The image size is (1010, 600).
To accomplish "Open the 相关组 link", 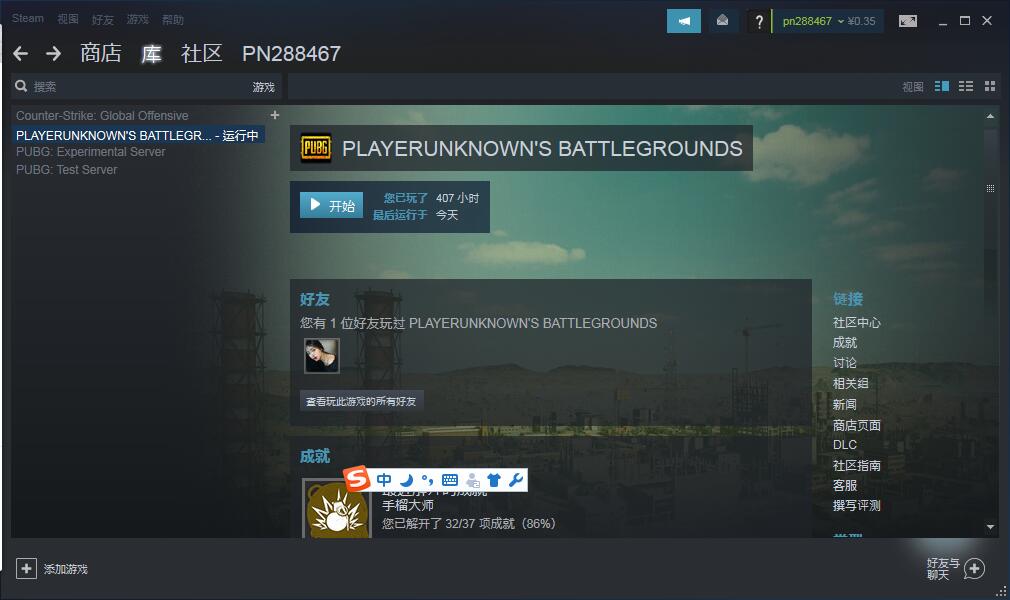I will [x=850, y=383].
